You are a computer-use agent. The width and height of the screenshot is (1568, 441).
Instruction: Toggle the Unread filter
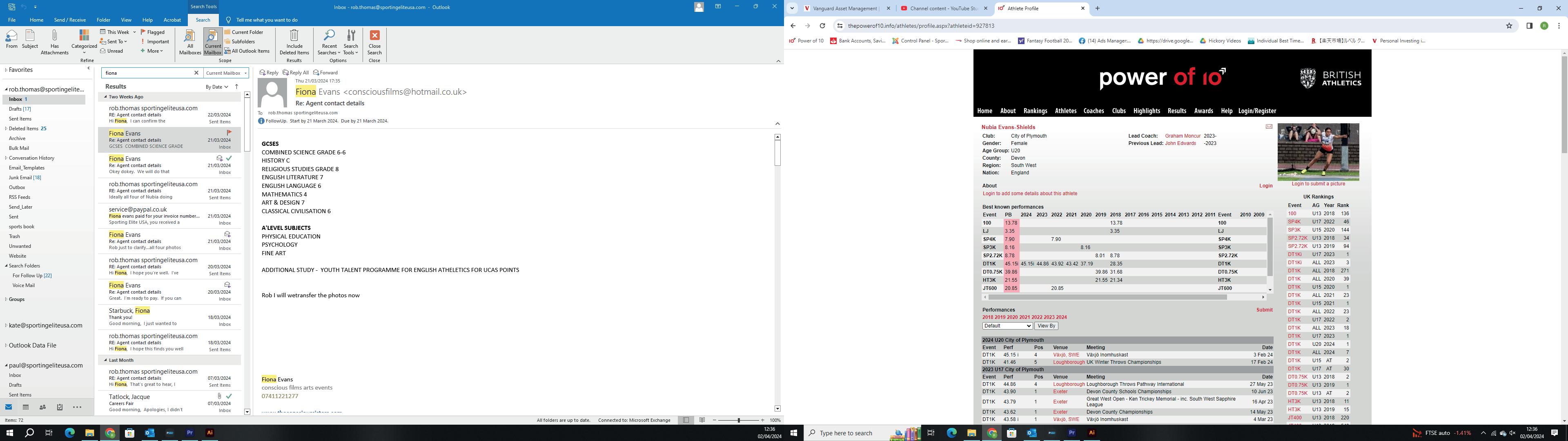click(111, 51)
